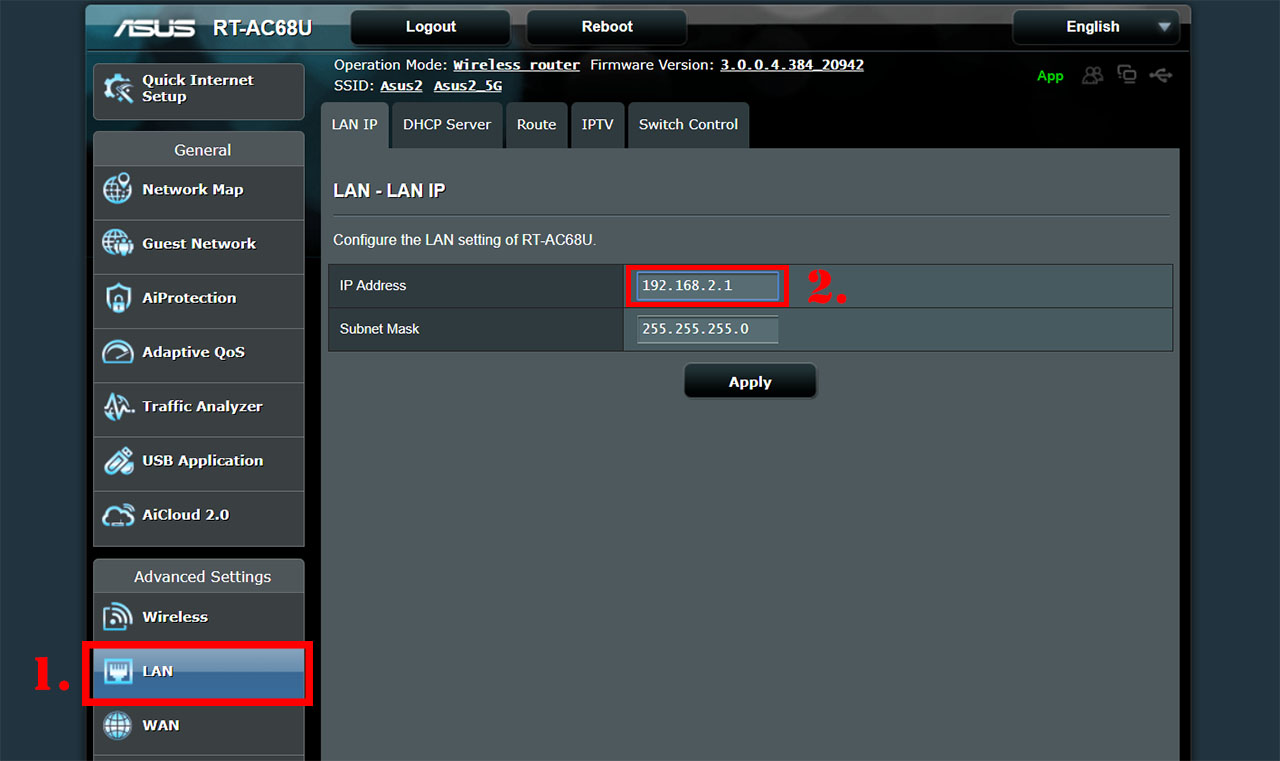
Task: Click the Asus2_5G SSID link
Action: [468, 86]
